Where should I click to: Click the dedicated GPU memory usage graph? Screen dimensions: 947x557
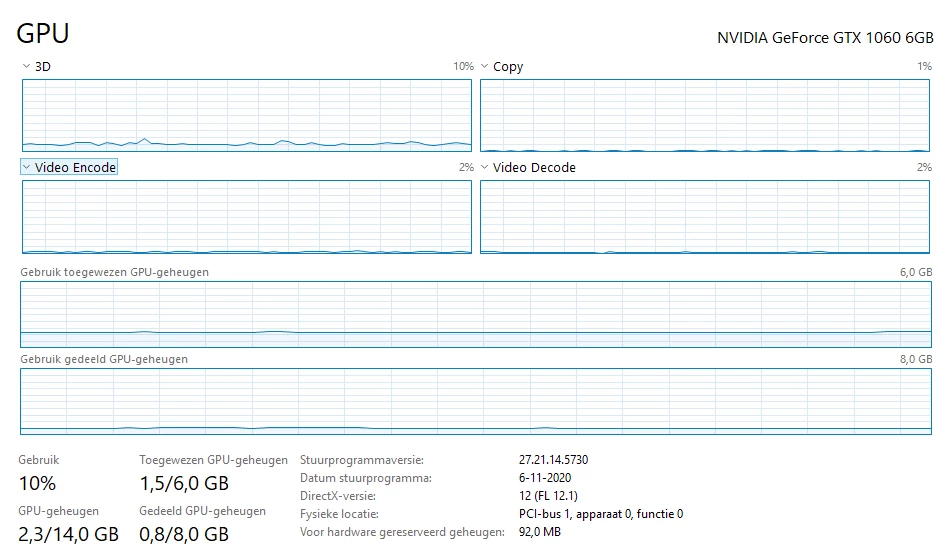click(476, 314)
